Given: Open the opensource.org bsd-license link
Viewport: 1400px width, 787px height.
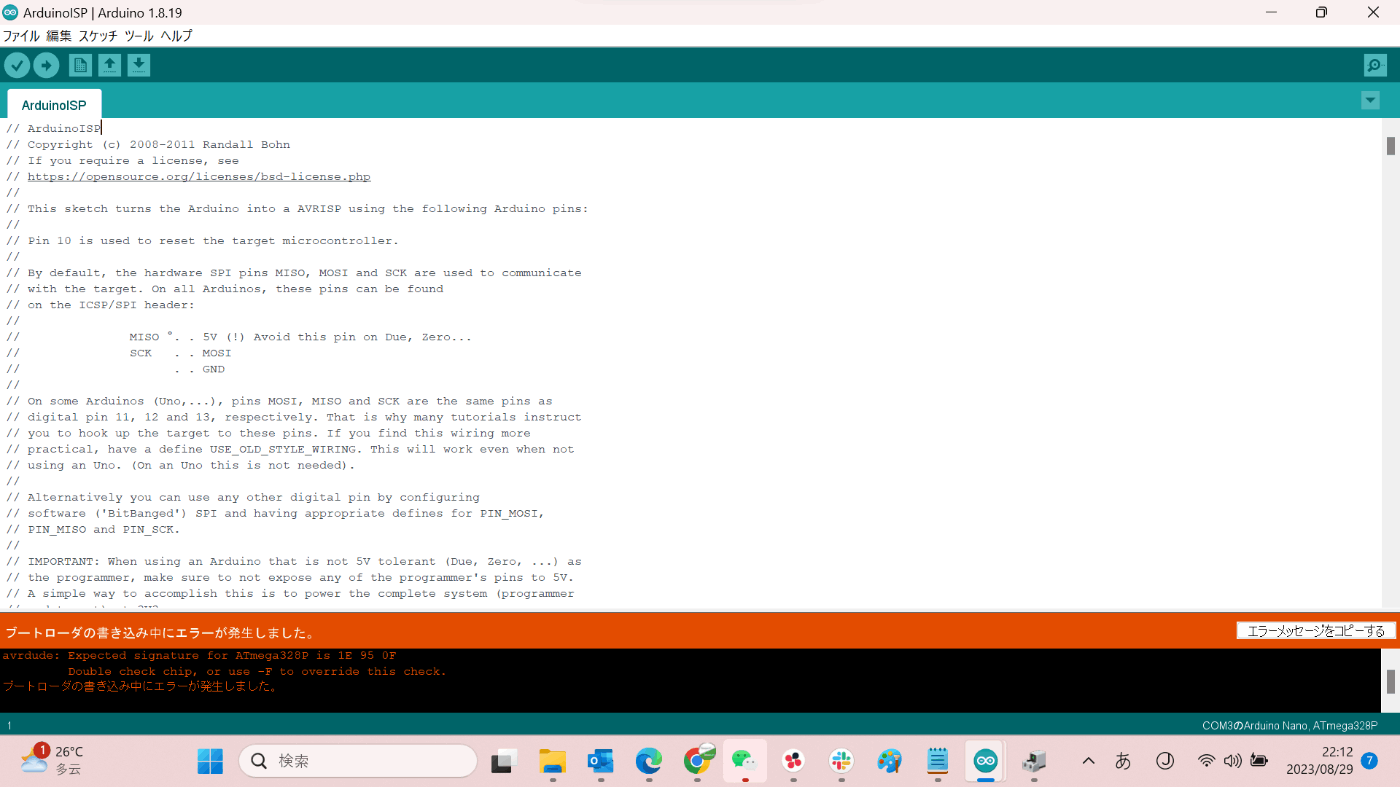Looking at the screenshot, I should tap(199, 177).
